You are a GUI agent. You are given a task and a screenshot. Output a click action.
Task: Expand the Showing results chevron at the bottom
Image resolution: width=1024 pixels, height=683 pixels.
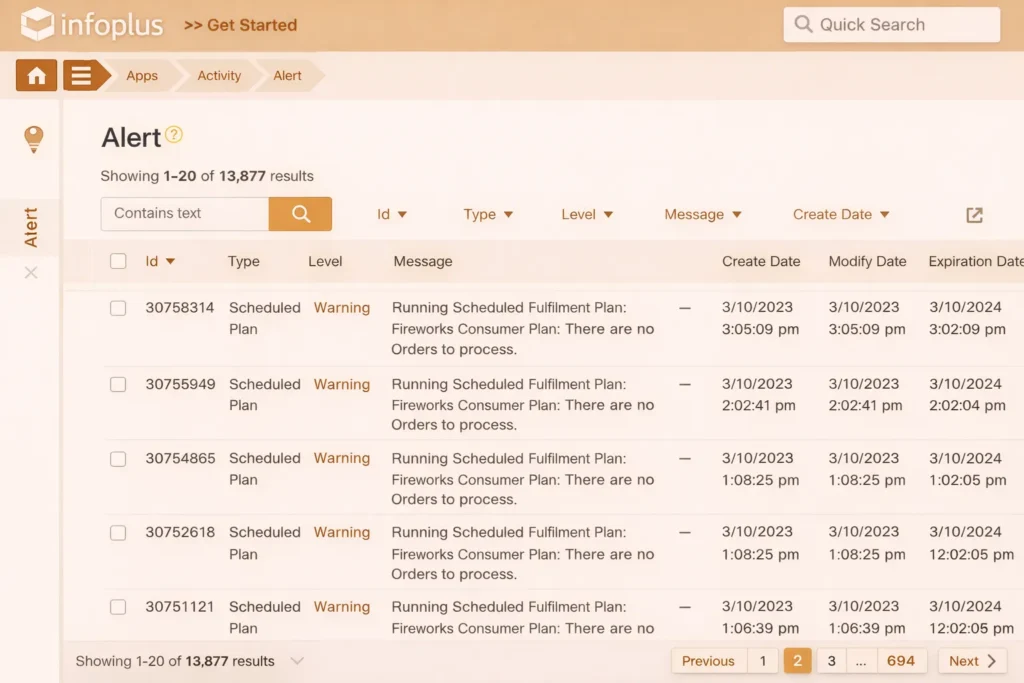[297, 661]
